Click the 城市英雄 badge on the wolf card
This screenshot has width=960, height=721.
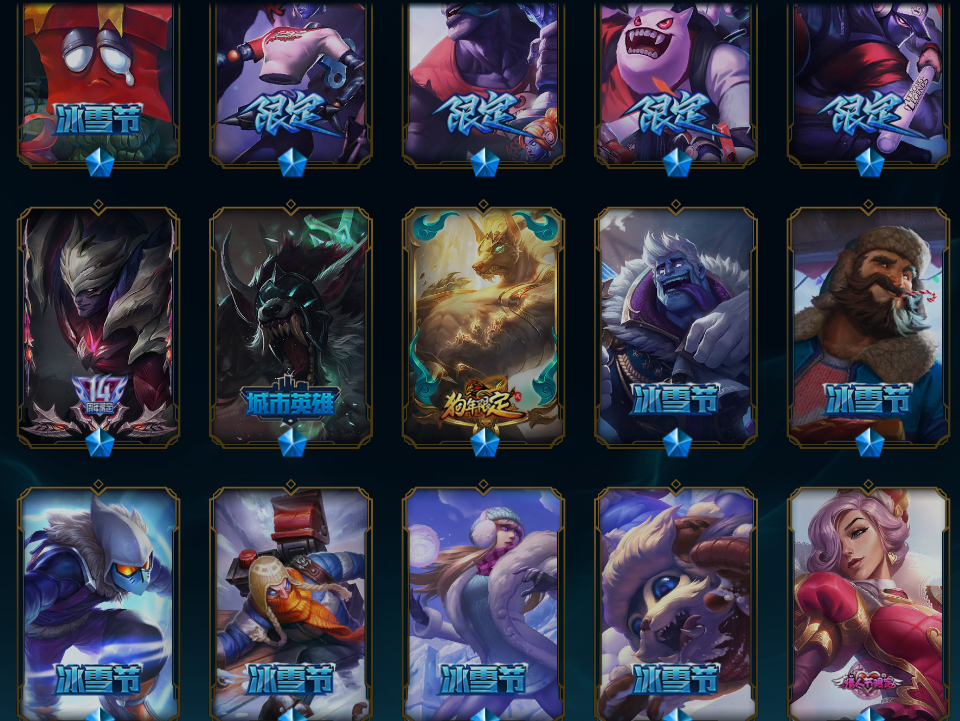pyautogui.click(x=290, y=400)
